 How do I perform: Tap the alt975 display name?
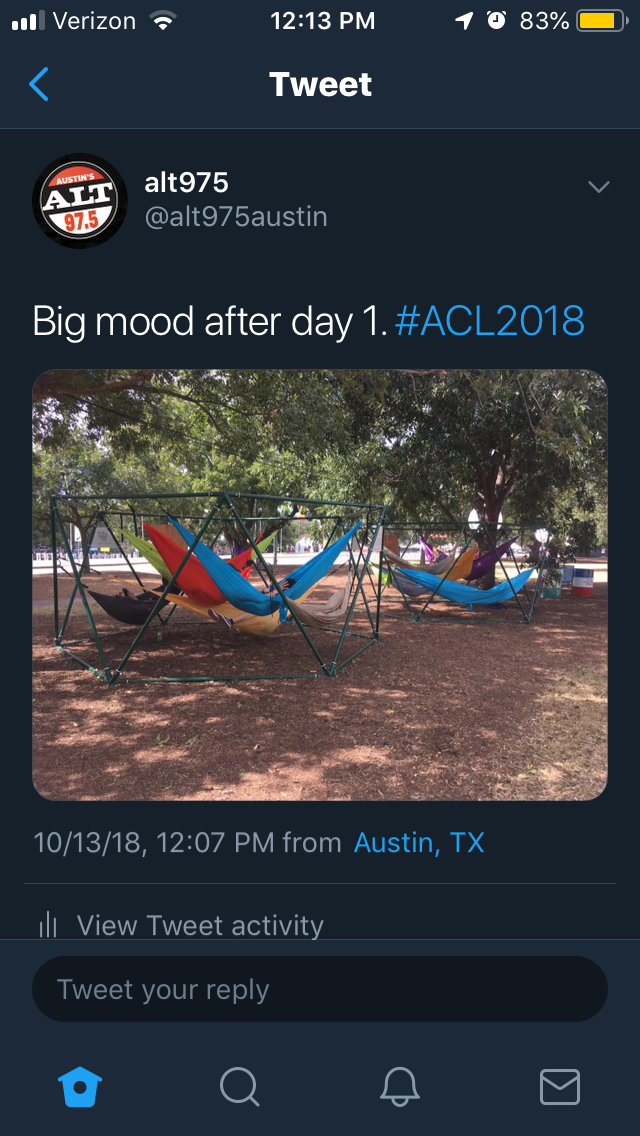(x=186, y=183)
